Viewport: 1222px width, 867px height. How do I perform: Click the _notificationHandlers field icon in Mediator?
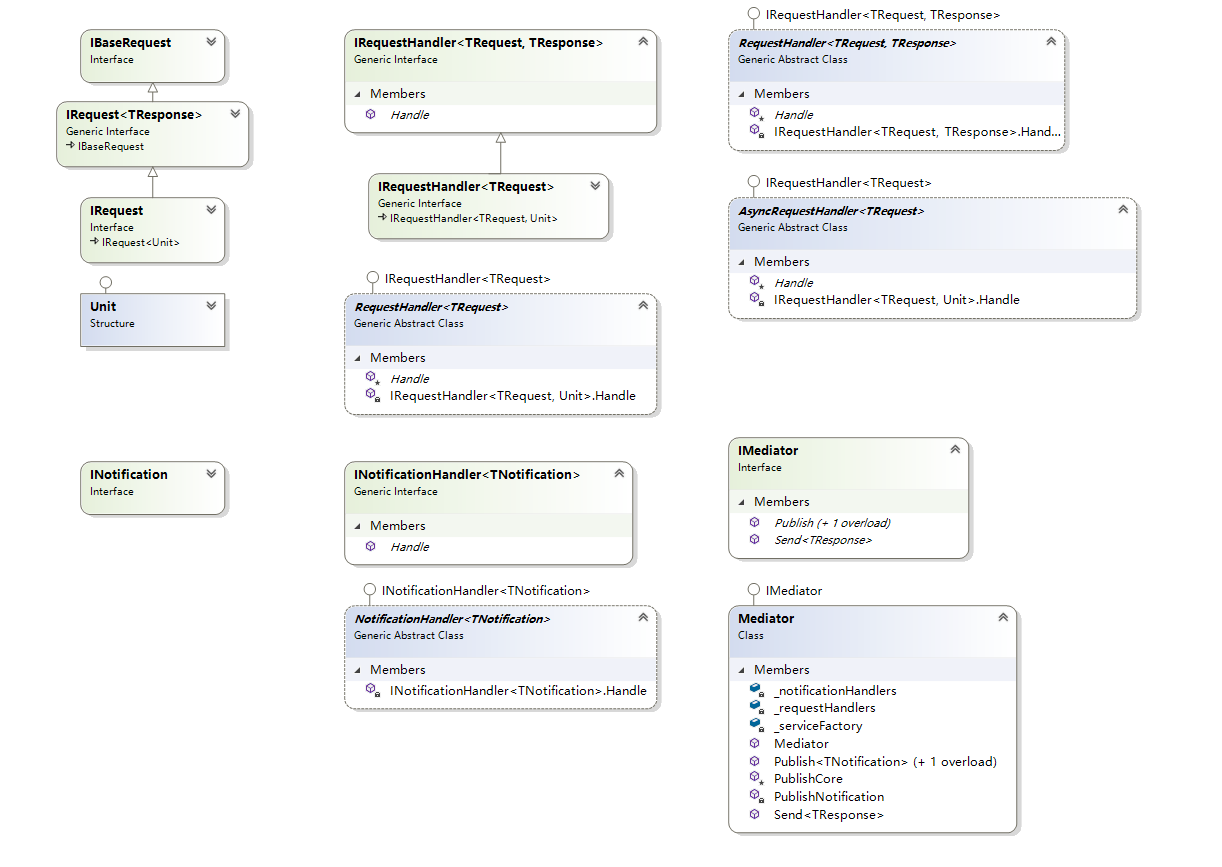click(756, 690)
